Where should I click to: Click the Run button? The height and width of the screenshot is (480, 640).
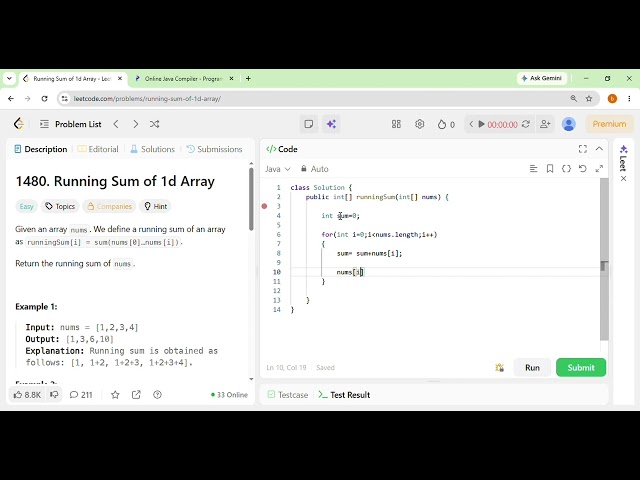[x=532, y=368]
